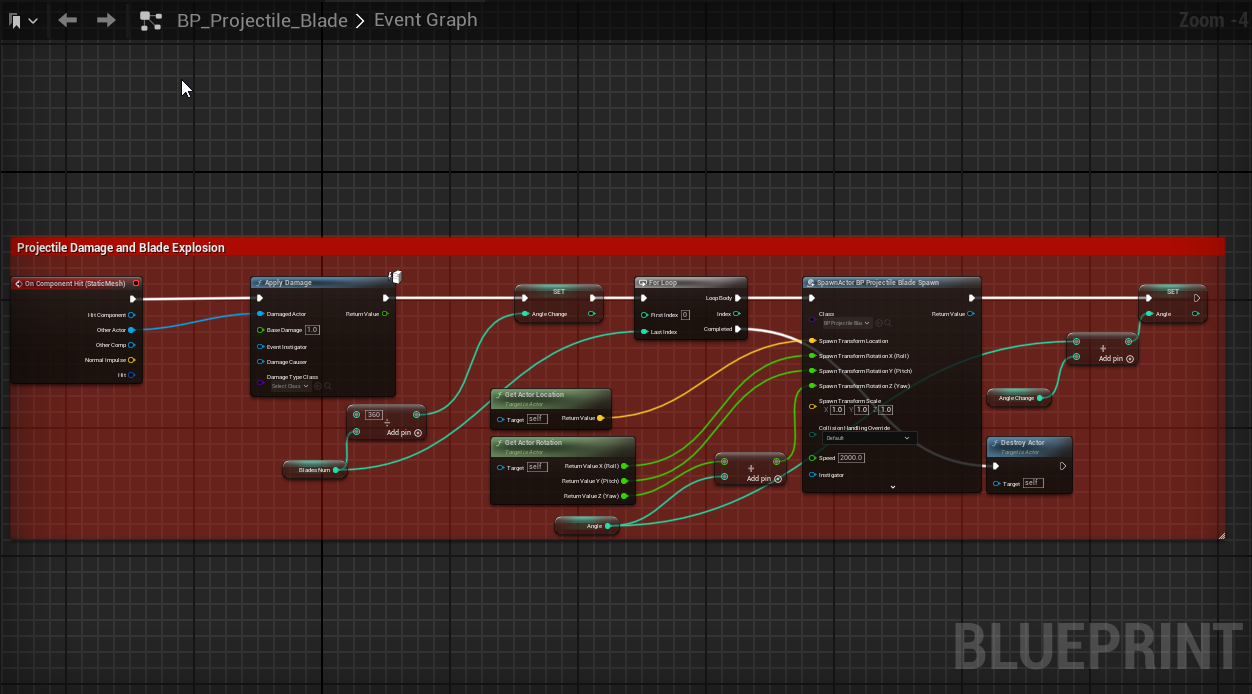
Task: Click the red delegate pin on On Component Hit
Action: [x=136, y=283]
